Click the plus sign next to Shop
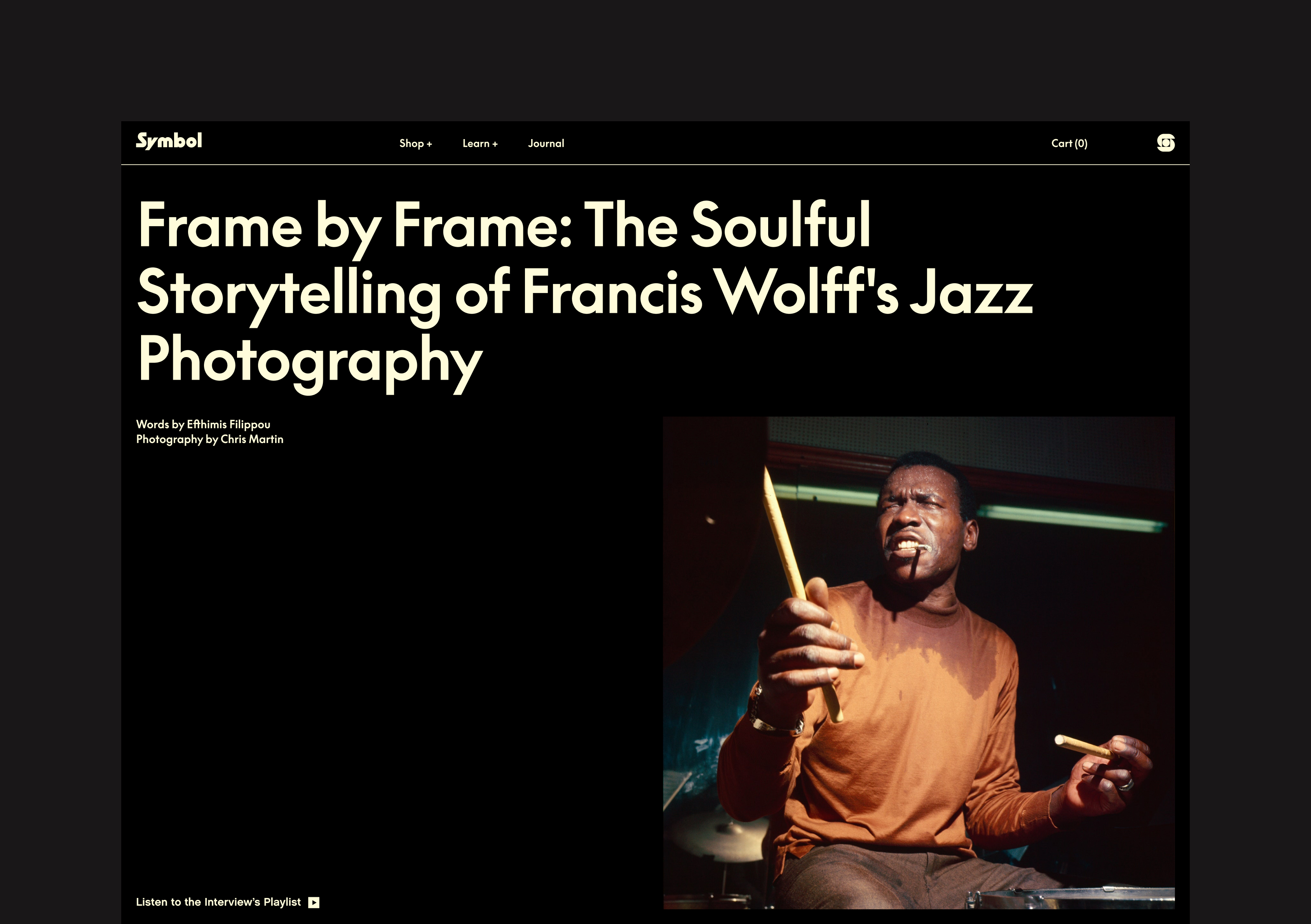This screenshot has width=1311, height=924. [429, 144]
